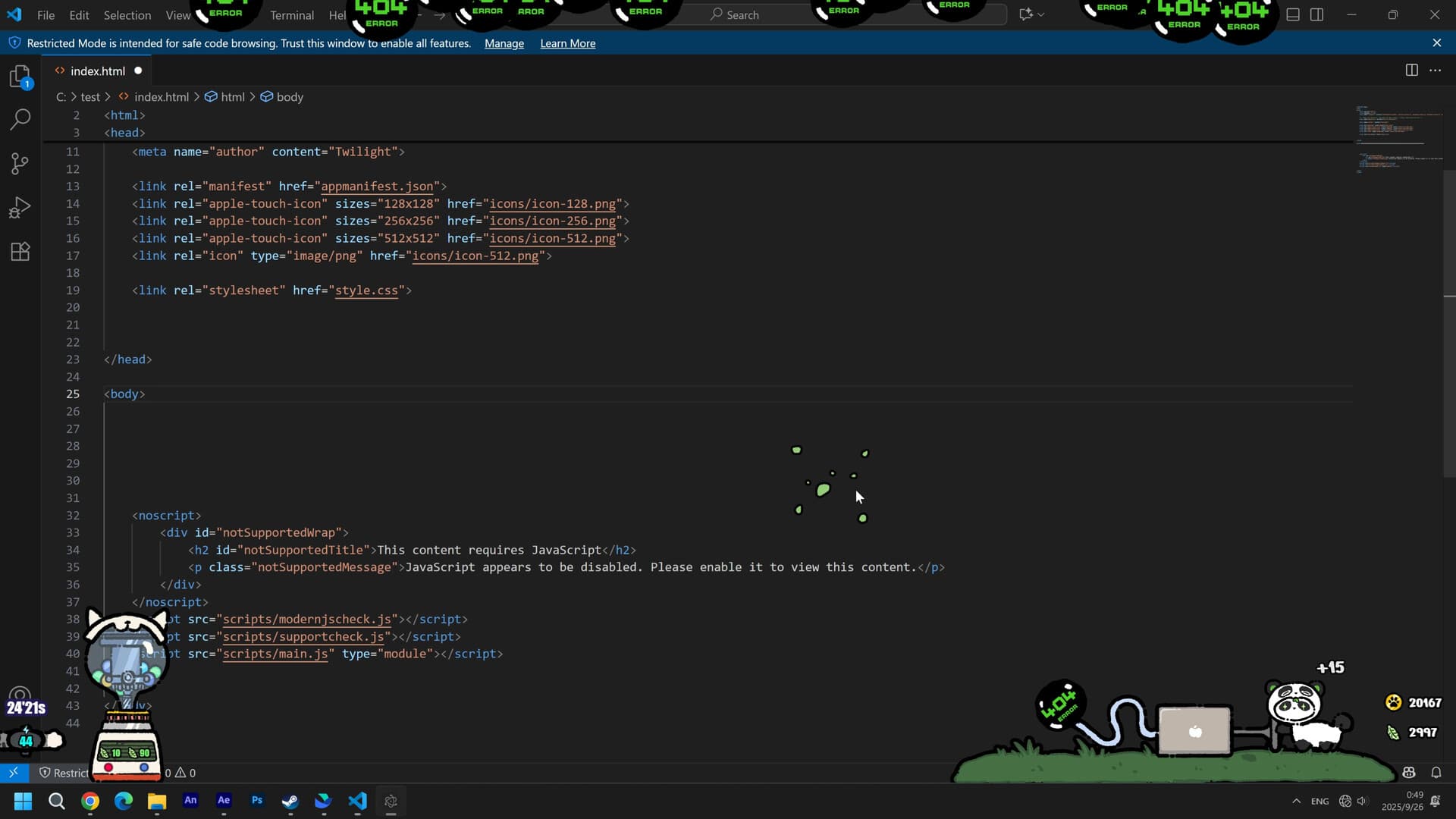The image size is (1456, 819).
Task: Open the Windows Start menu
Action: click(x=22, y=801)
